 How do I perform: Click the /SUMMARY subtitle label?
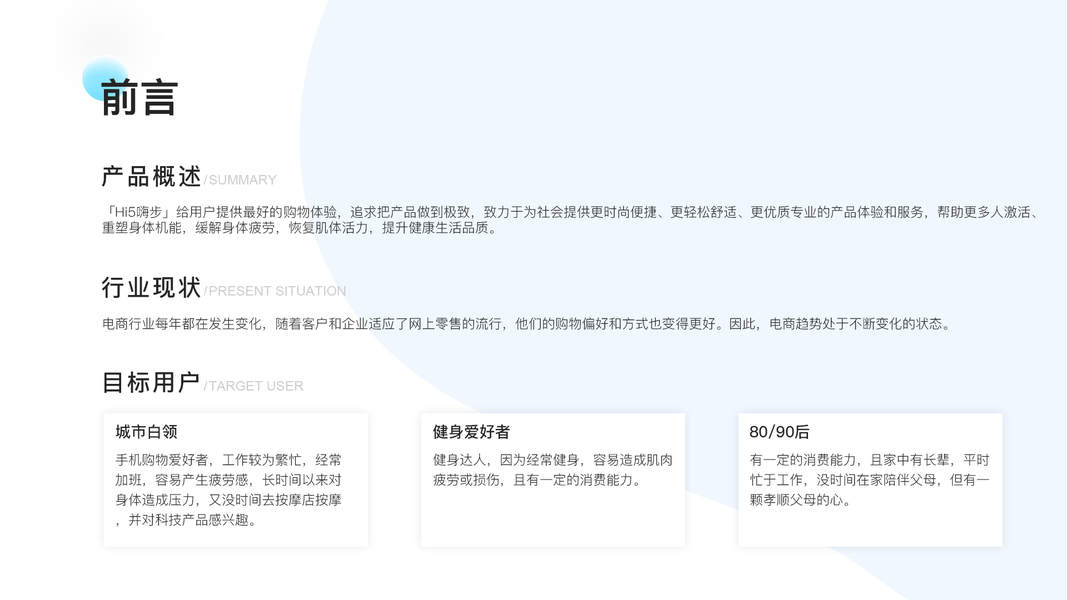pos(240,180)
